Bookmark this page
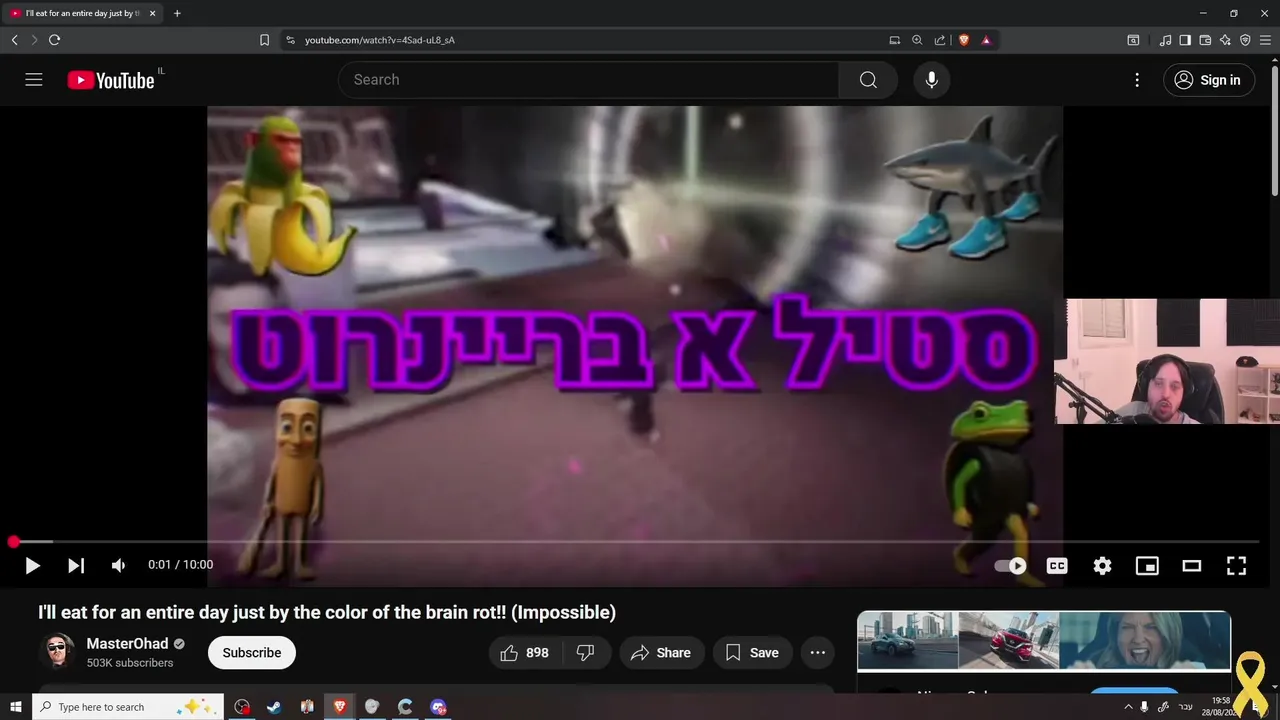This screenshot has height=720, width=1280. point(264,40)
